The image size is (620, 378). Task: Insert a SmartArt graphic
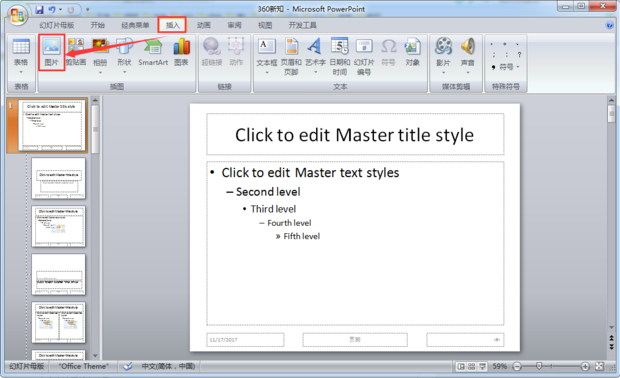[x=153, y=51]
